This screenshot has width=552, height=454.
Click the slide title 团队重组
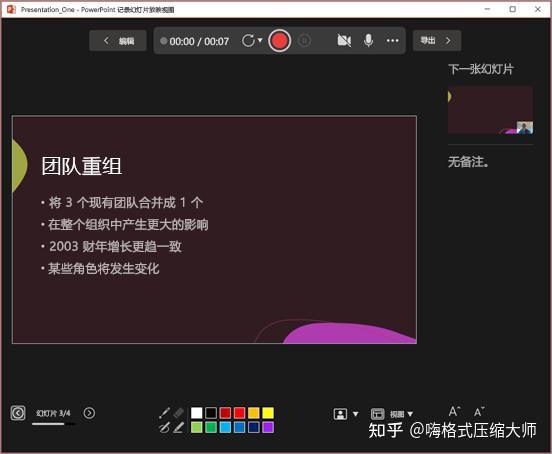[x=82, y=166]
